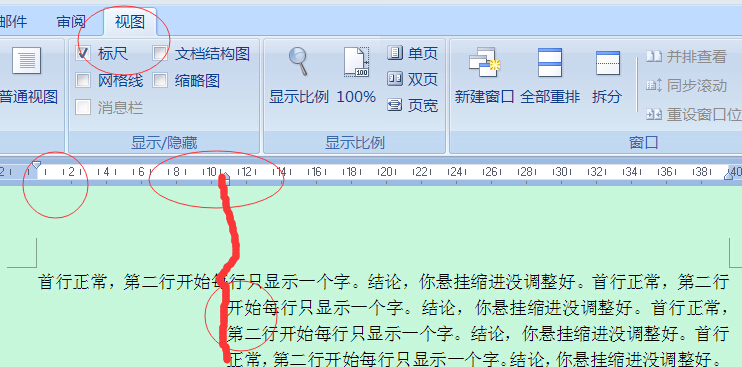
Task: Enable the 网格线 checkbox
Action: point(83,80)
